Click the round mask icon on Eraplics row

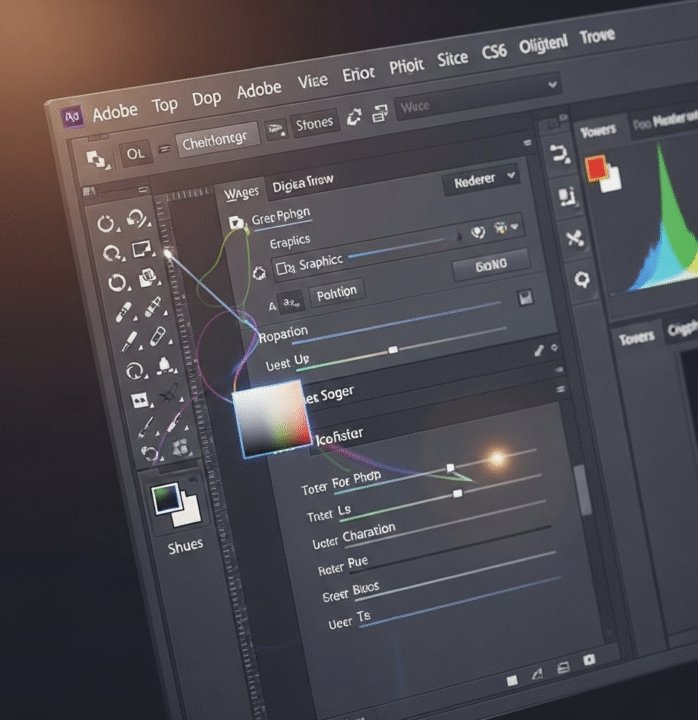[x=478, y=232]
